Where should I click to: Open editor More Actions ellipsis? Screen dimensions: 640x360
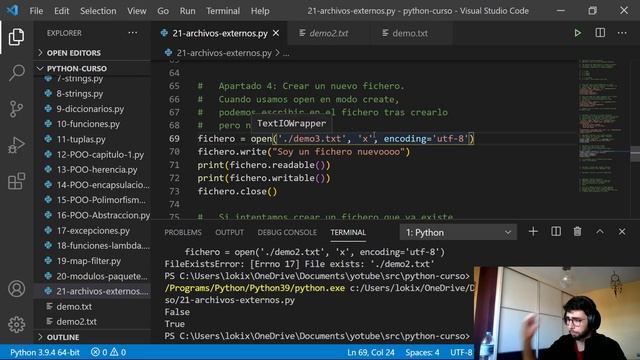622,33
